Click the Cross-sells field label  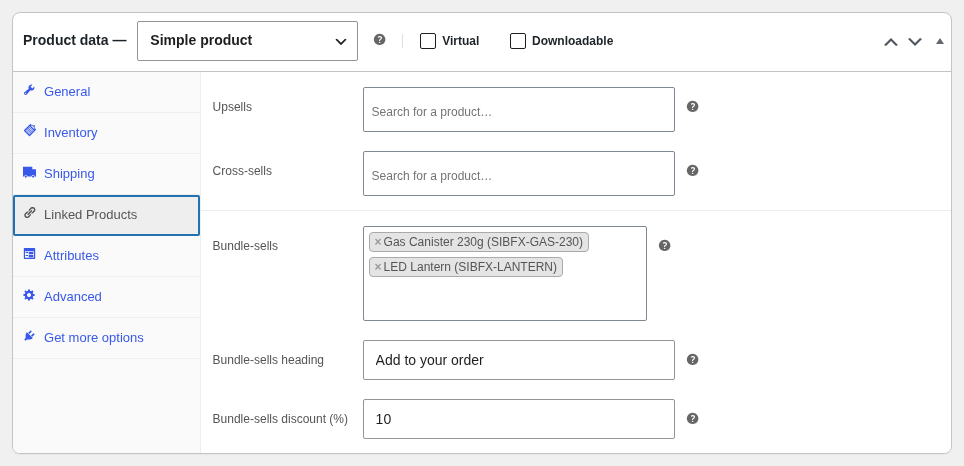[x=242, y=171]
